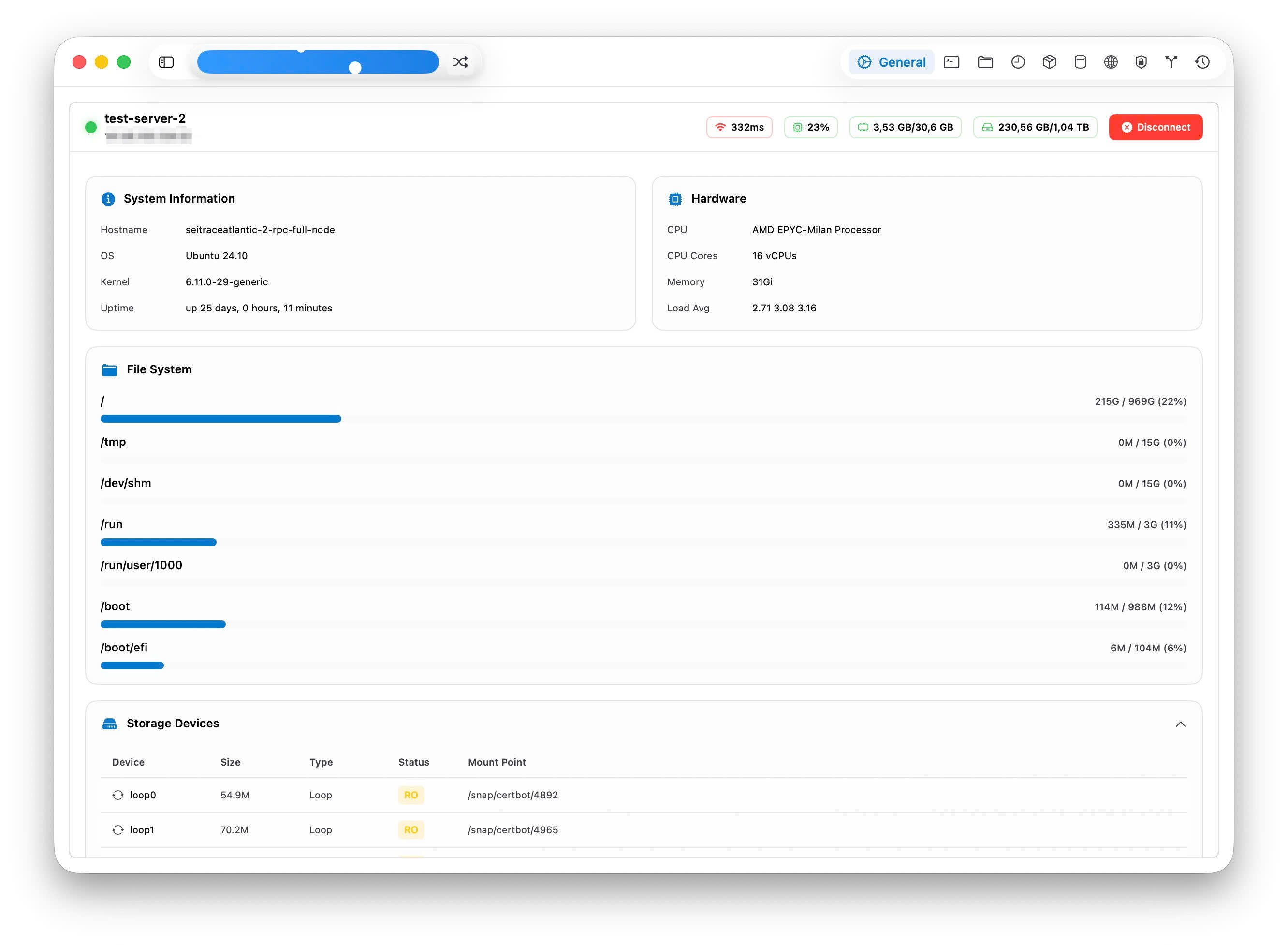The width and height of the screenshot is (1288, 945).
Task: Open the forked arrows tab icon
Action: click(1171, 62)
